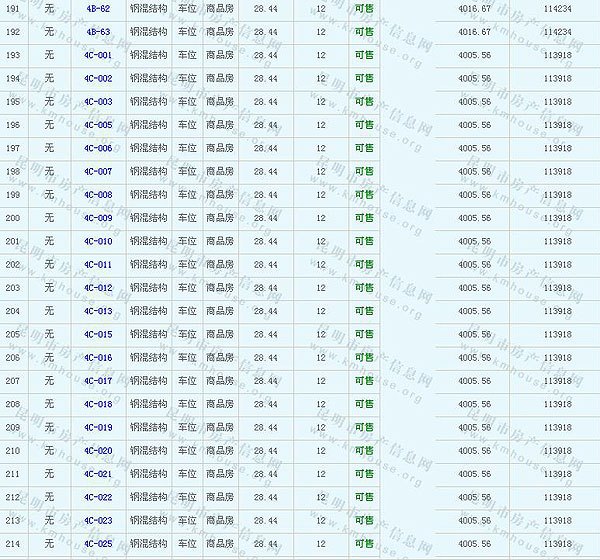
Task: Click the 可售 status in row 200
Action: [364, 218]
